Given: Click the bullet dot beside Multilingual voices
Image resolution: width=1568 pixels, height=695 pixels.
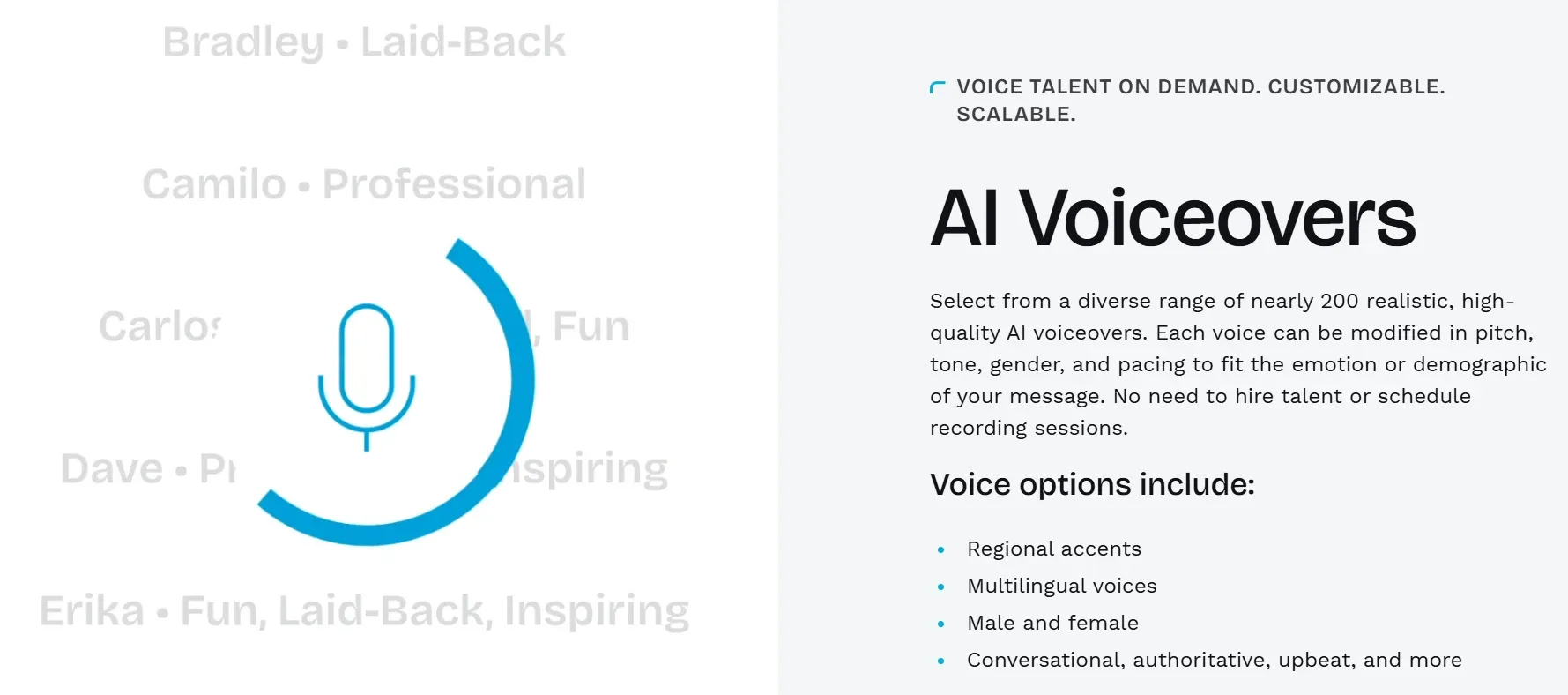Looking at the screenshot, I should (941, 587).
